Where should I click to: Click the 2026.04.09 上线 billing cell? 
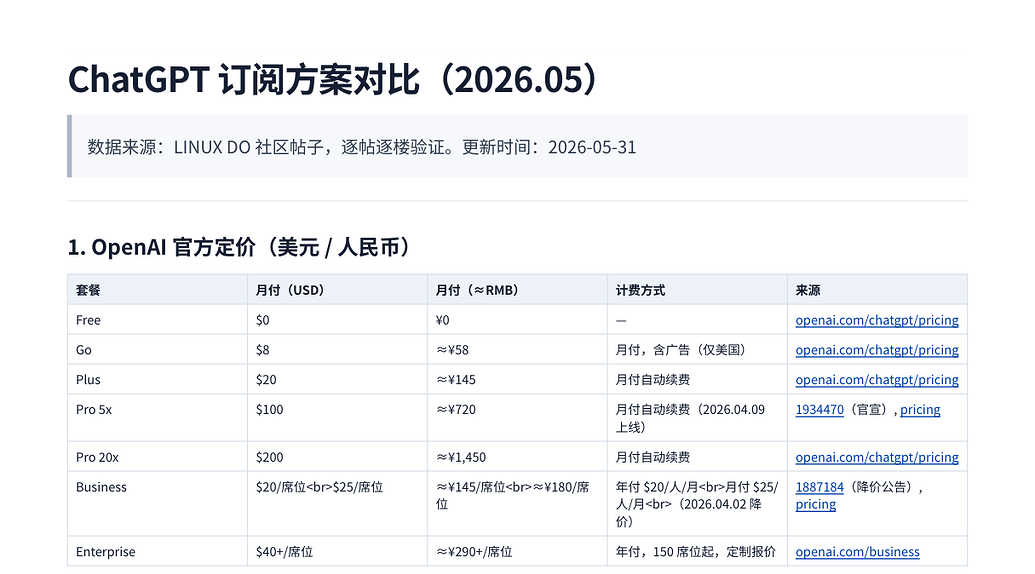click(697, 418)
